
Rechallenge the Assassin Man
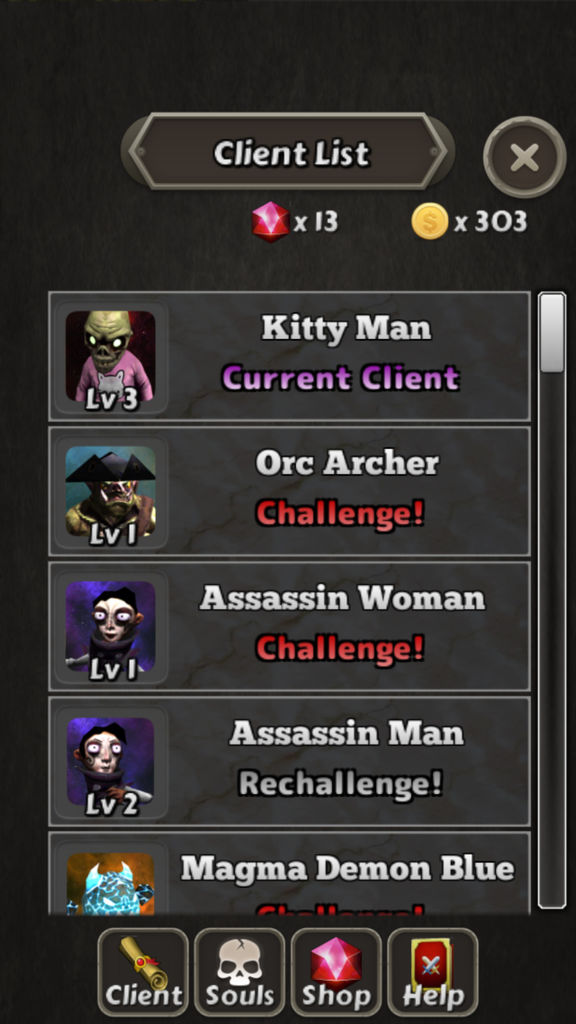click(x=340, y=783)
